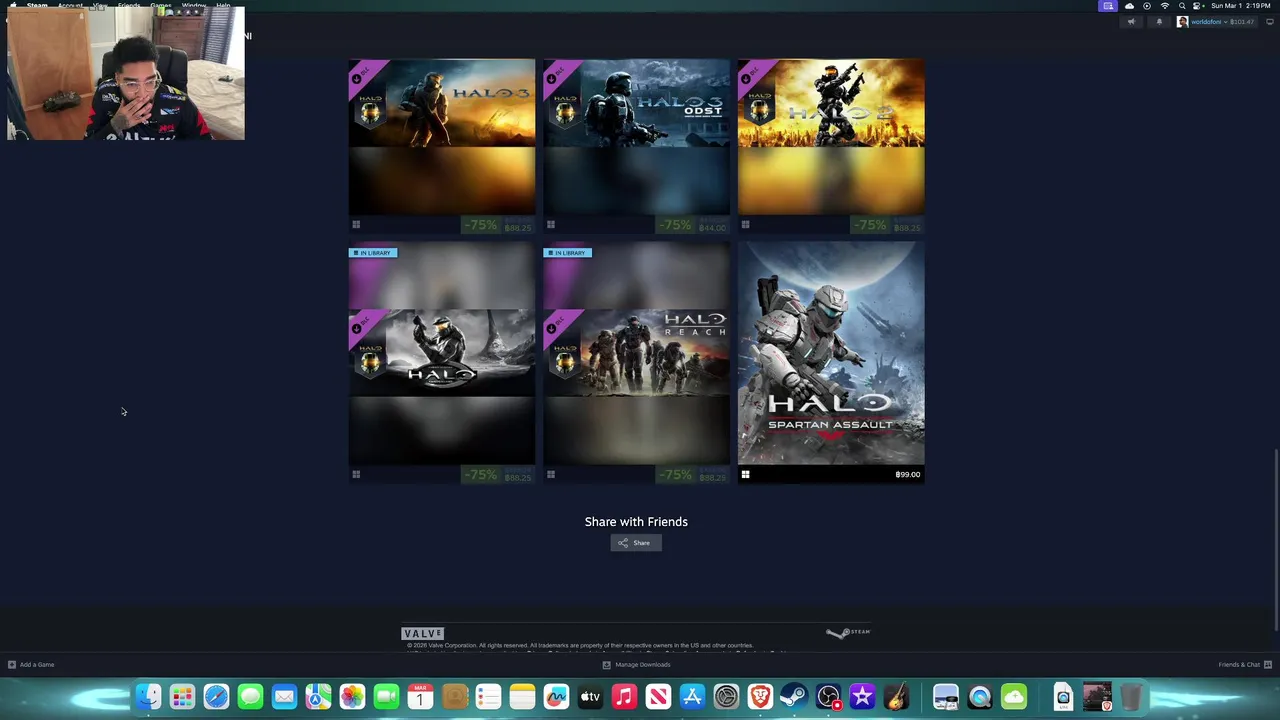Open Reminders from the dock
The image size is (1280, 720).
pos(488,697)
